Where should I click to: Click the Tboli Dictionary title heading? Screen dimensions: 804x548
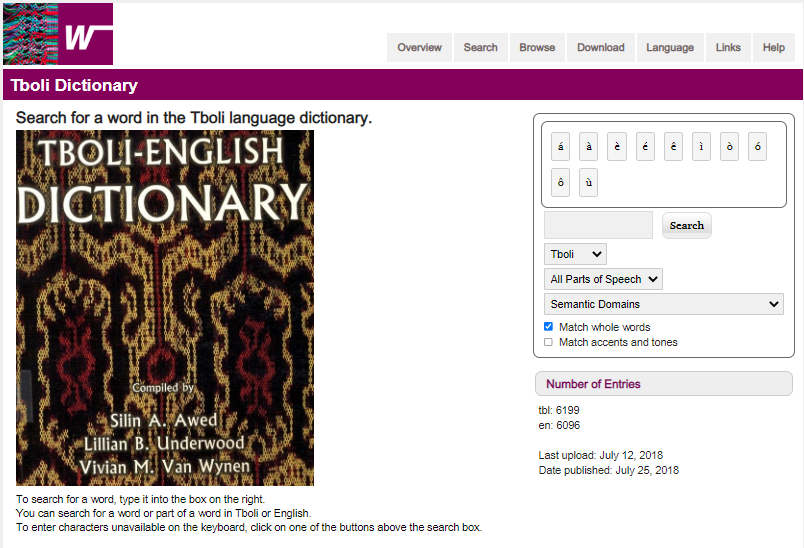pos(74,85)
